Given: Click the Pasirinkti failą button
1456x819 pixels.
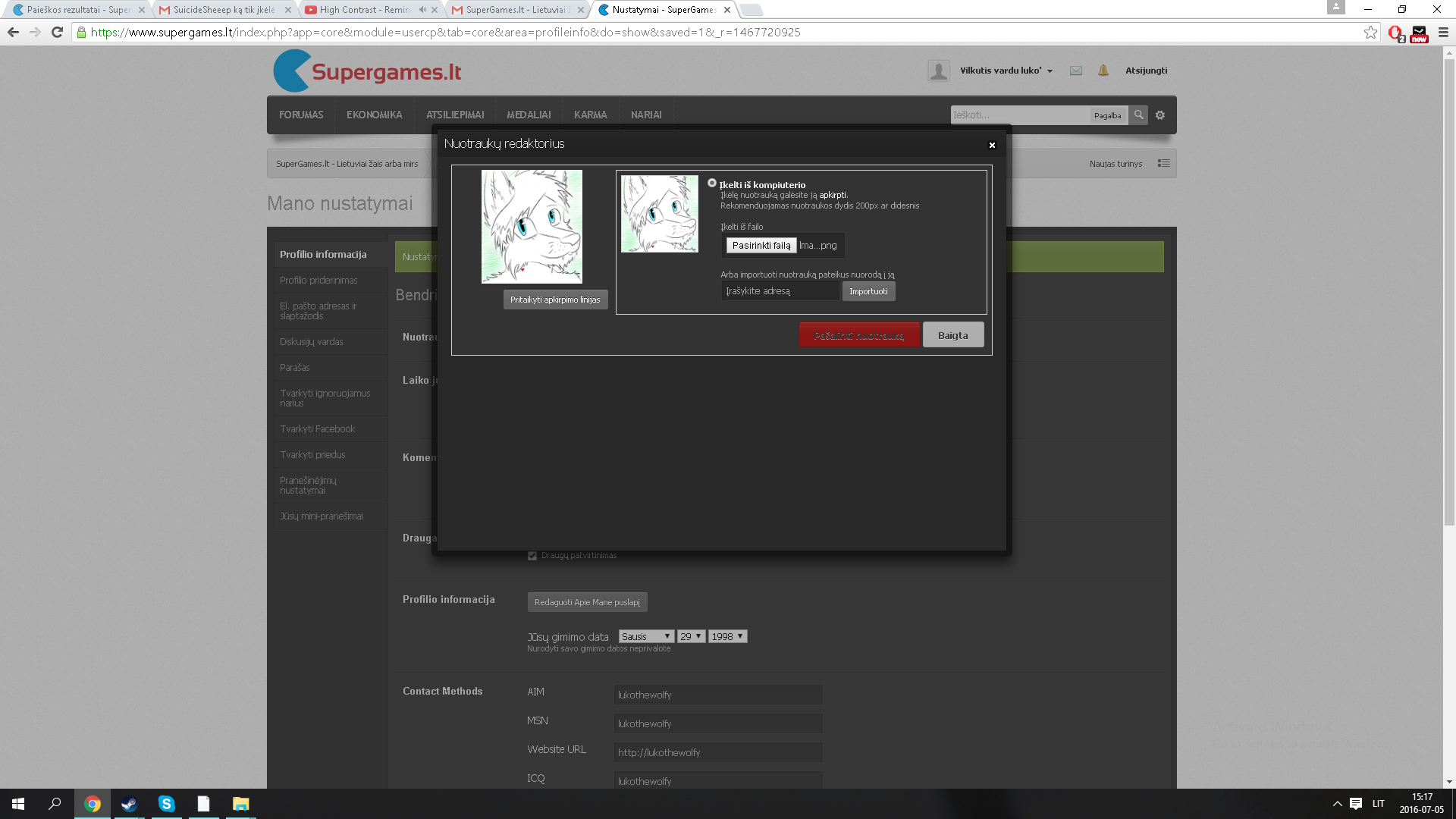Looking at the screenshot, I should pyautogui.click(x=761, y=245).
